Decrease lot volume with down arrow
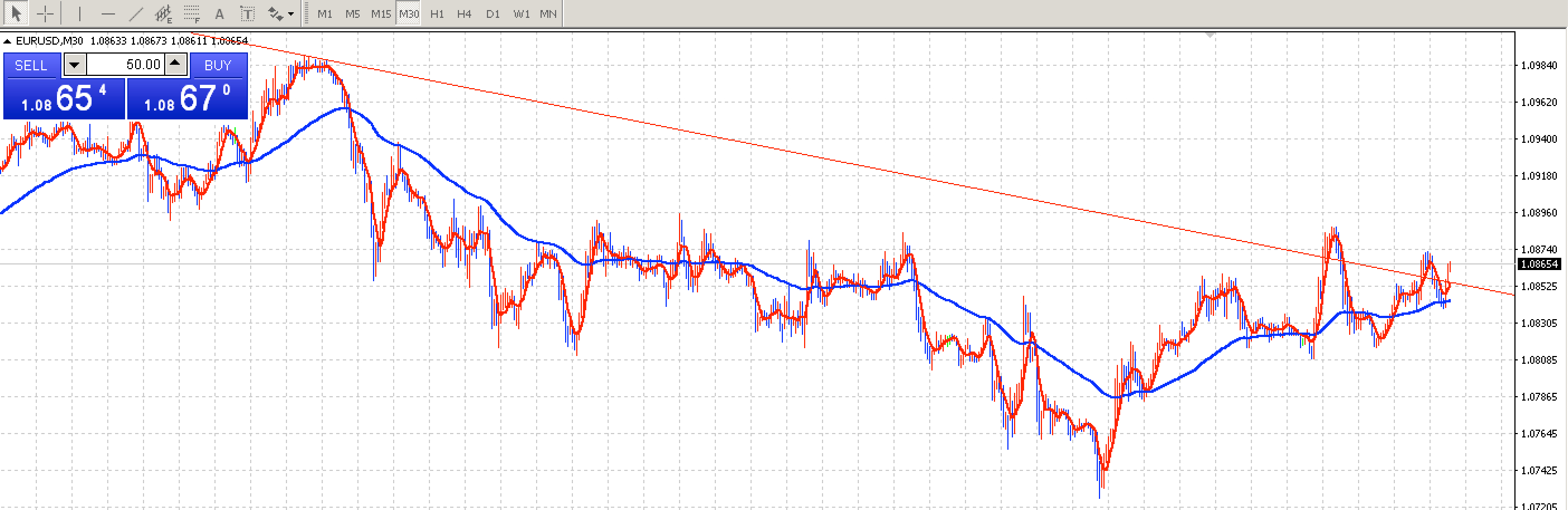Viewport: 1568px width, 510px height. click(75, 65)
